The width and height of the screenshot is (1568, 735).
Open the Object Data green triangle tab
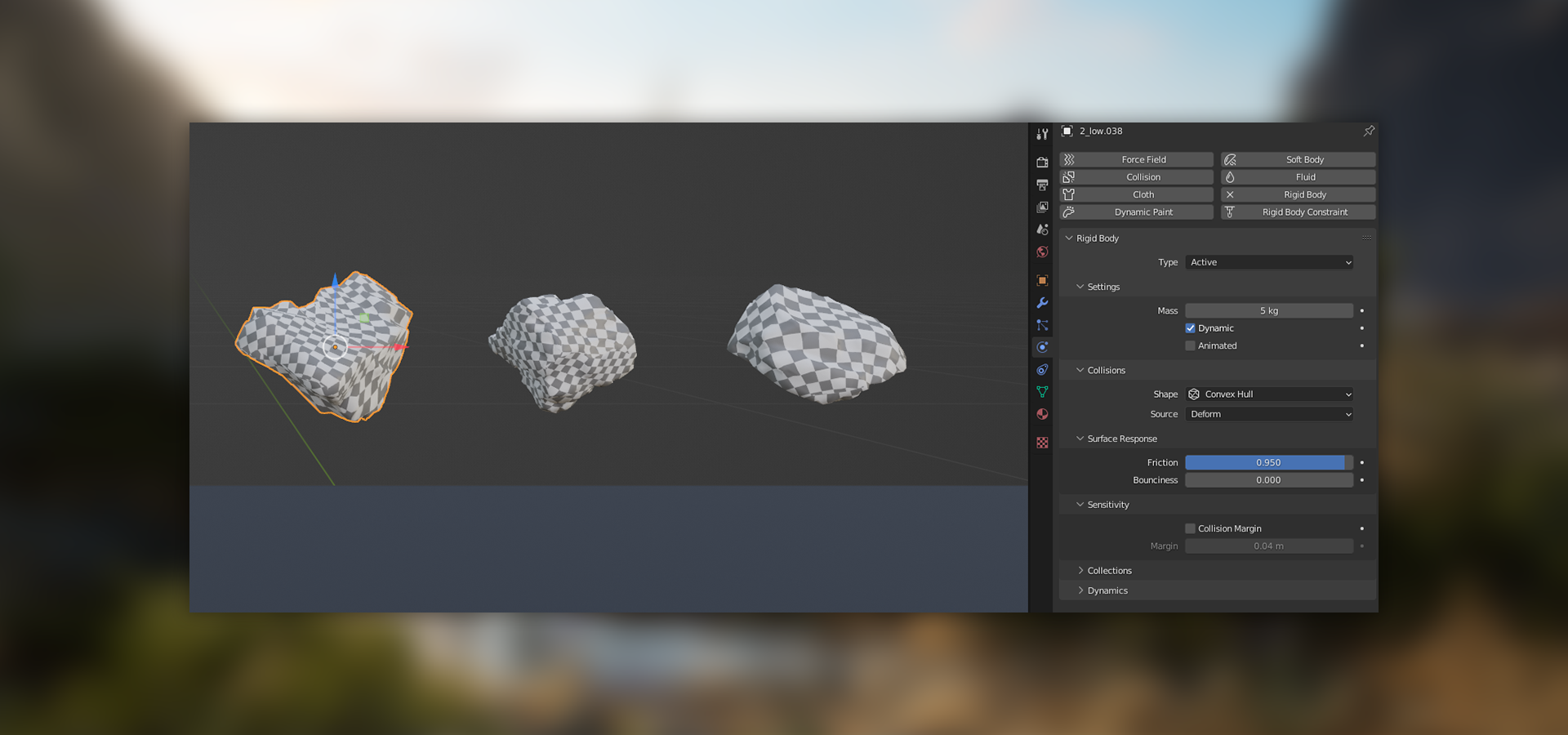pos(1042,392)
